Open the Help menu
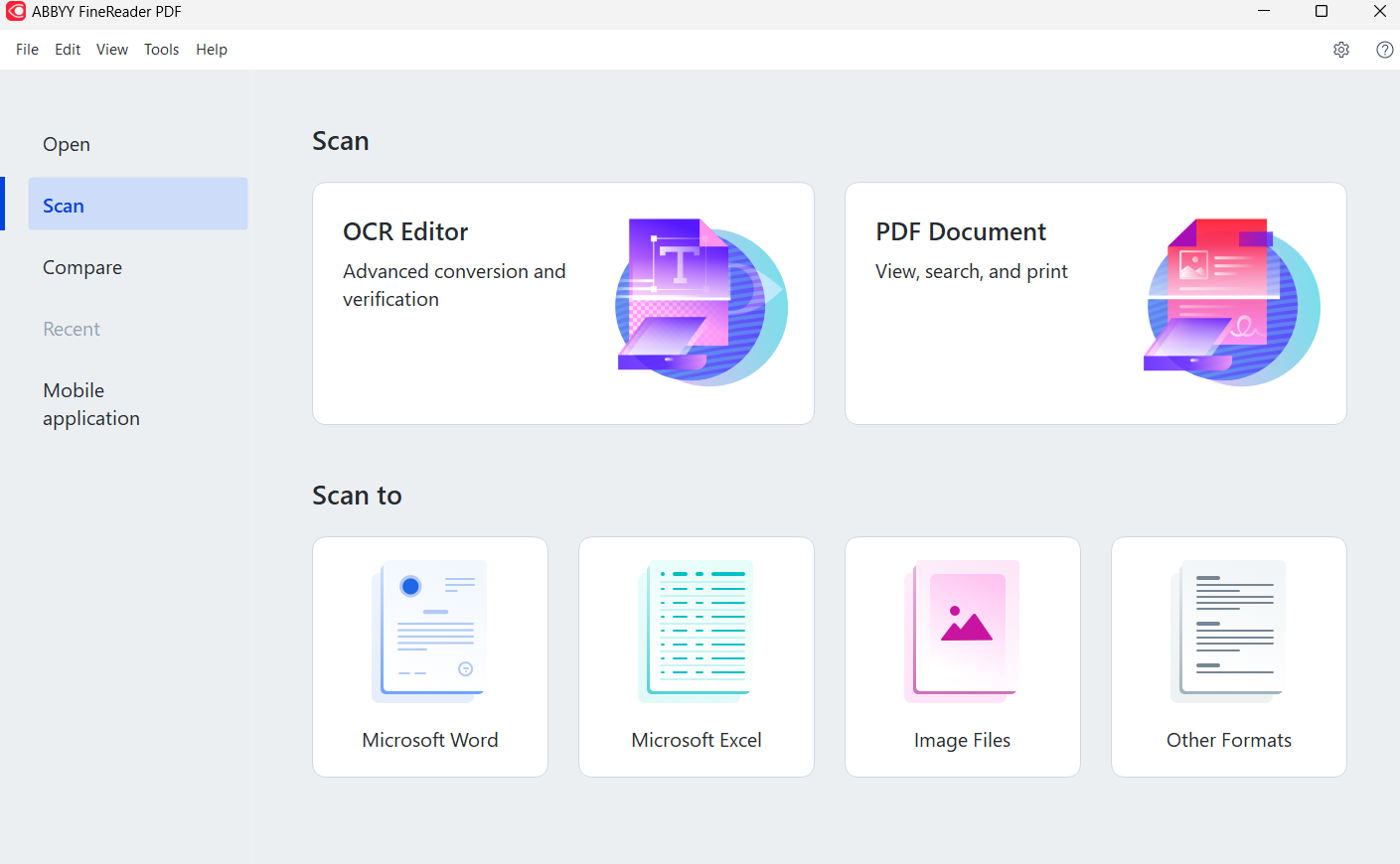The image size is (1400, 864). pos(212,50)
